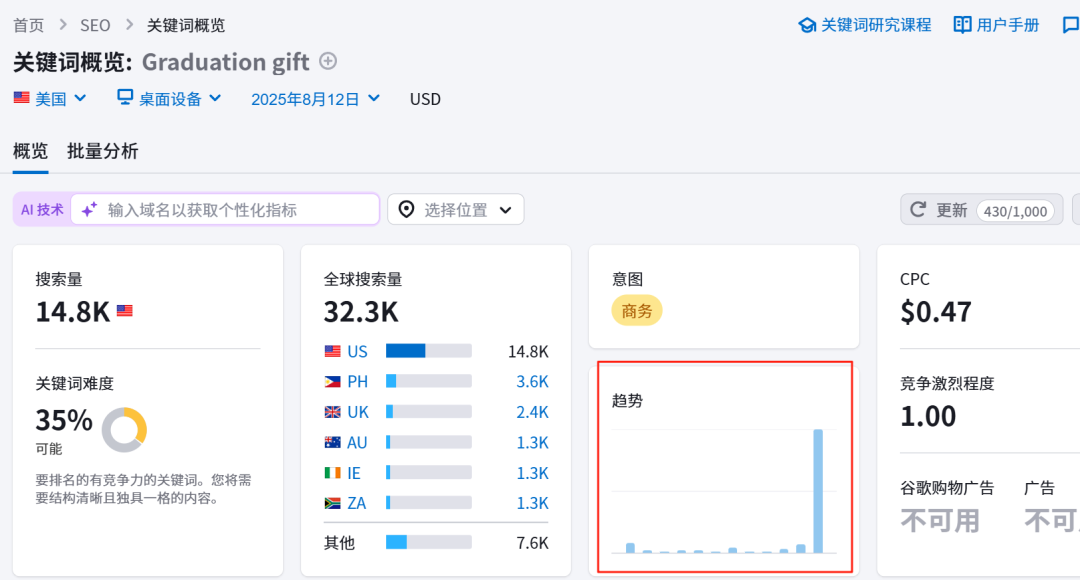Click the 1.00 competition value
The height and width of the screenshot is (580, 1080).
tap(928, 416)
